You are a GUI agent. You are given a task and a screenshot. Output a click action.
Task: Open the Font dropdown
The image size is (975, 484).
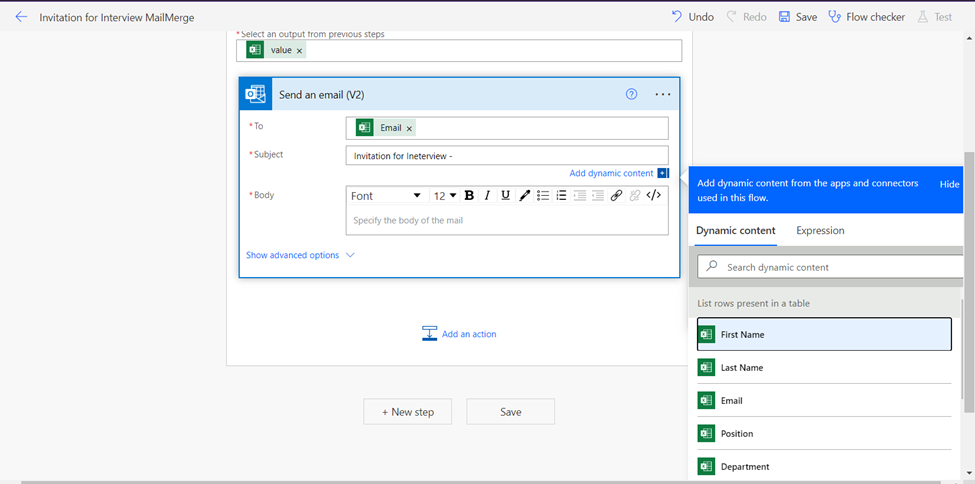386,196
